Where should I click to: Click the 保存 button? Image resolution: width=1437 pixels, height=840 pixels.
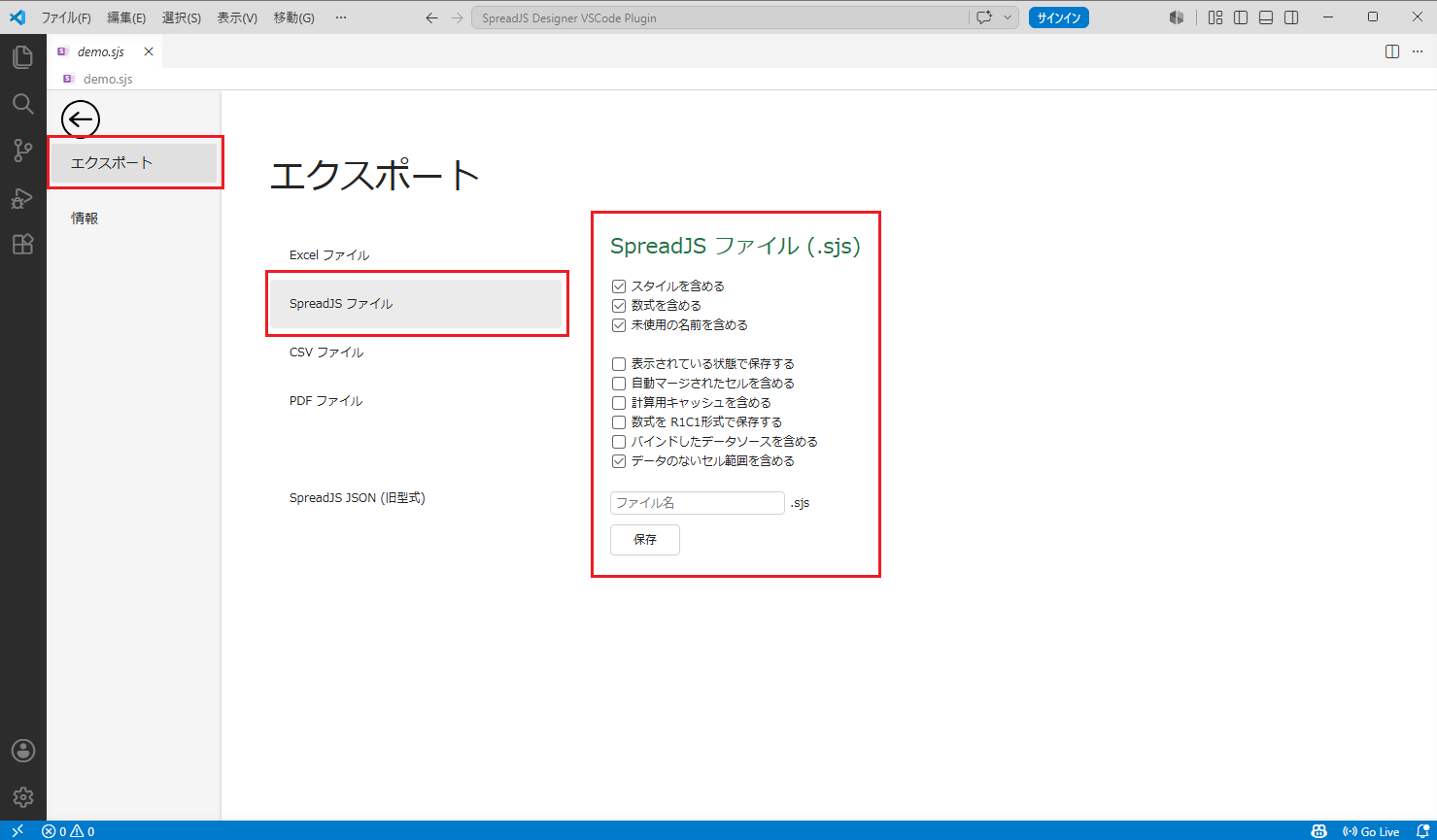coord(645,540)
